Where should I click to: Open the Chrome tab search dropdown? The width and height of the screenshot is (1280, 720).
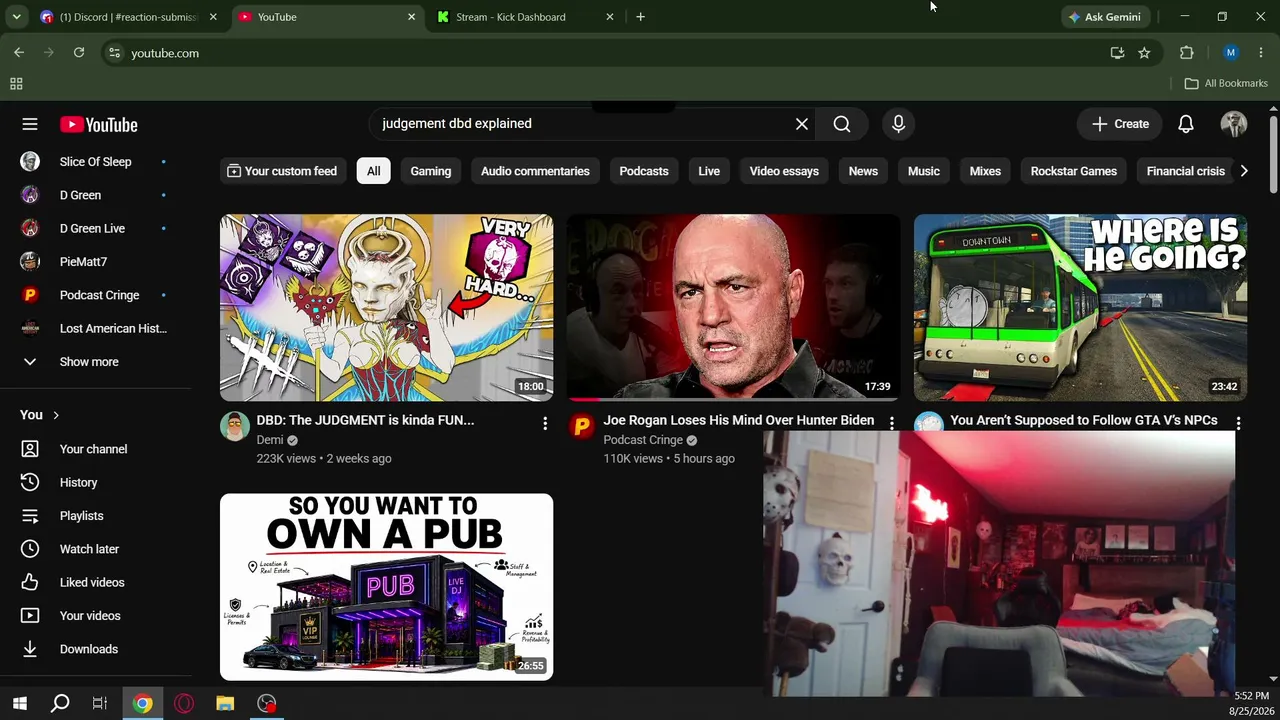click(x=16, y=17)
